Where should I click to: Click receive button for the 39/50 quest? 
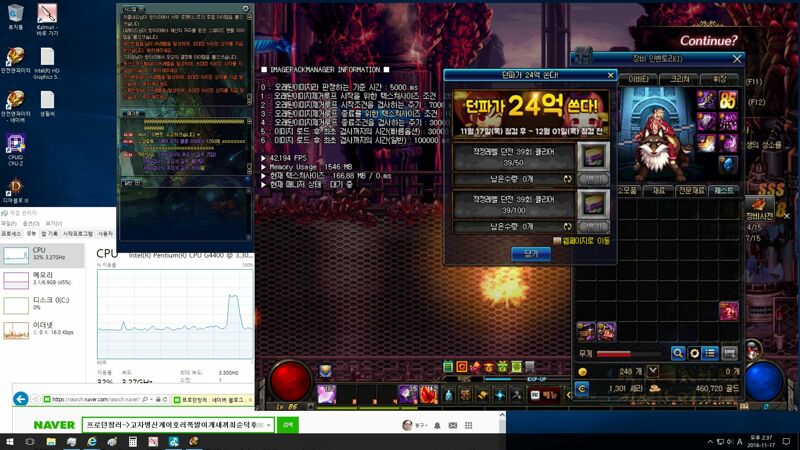click(593, 179)
